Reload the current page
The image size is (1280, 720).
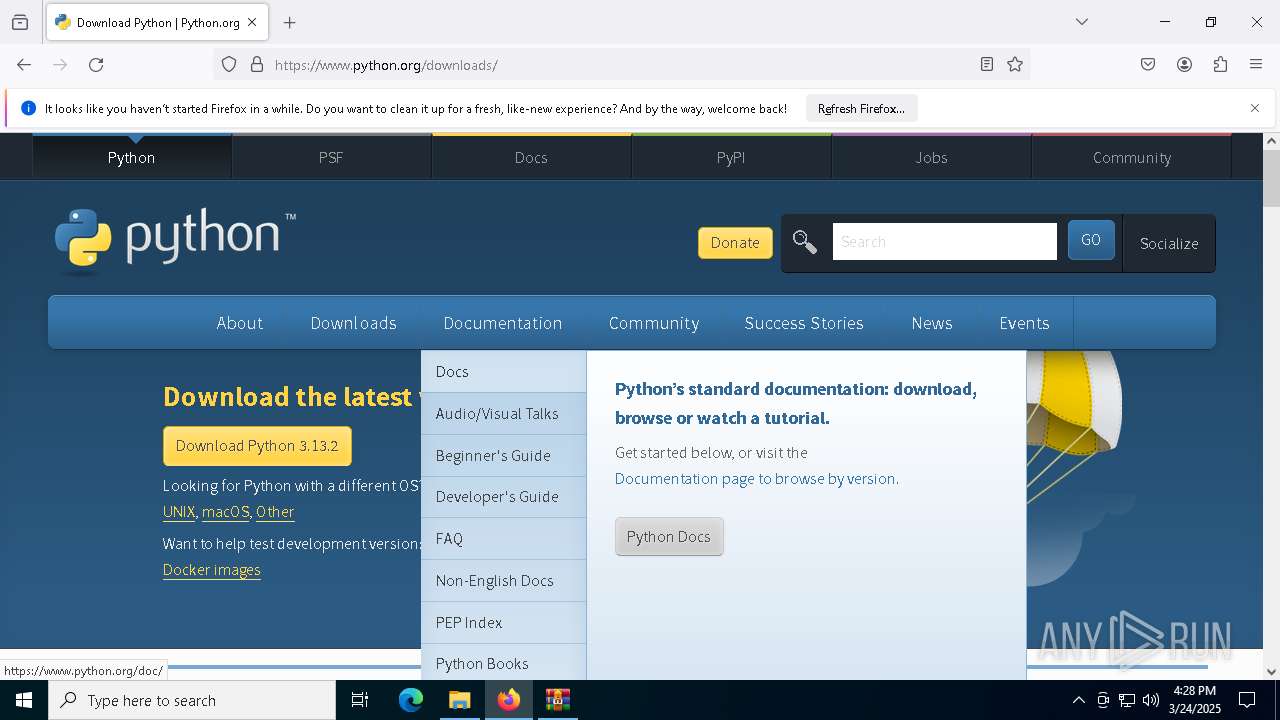96,65
